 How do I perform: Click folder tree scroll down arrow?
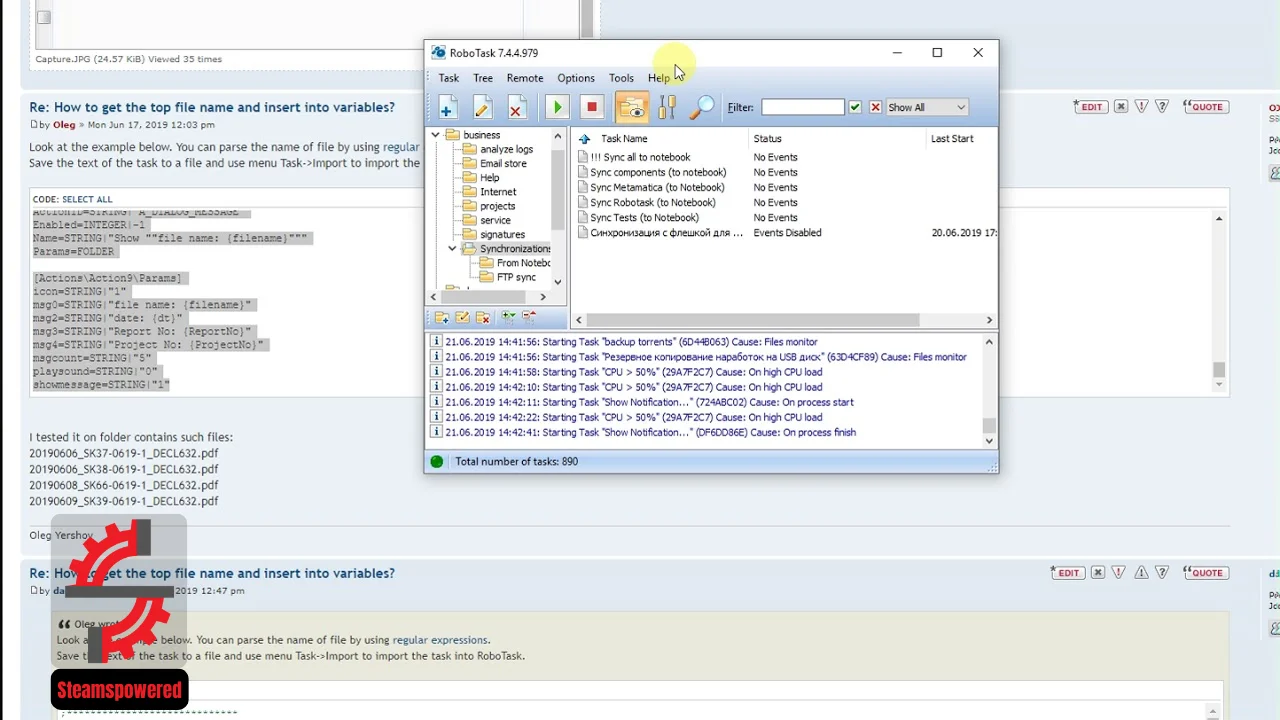[x=558, y=282]
